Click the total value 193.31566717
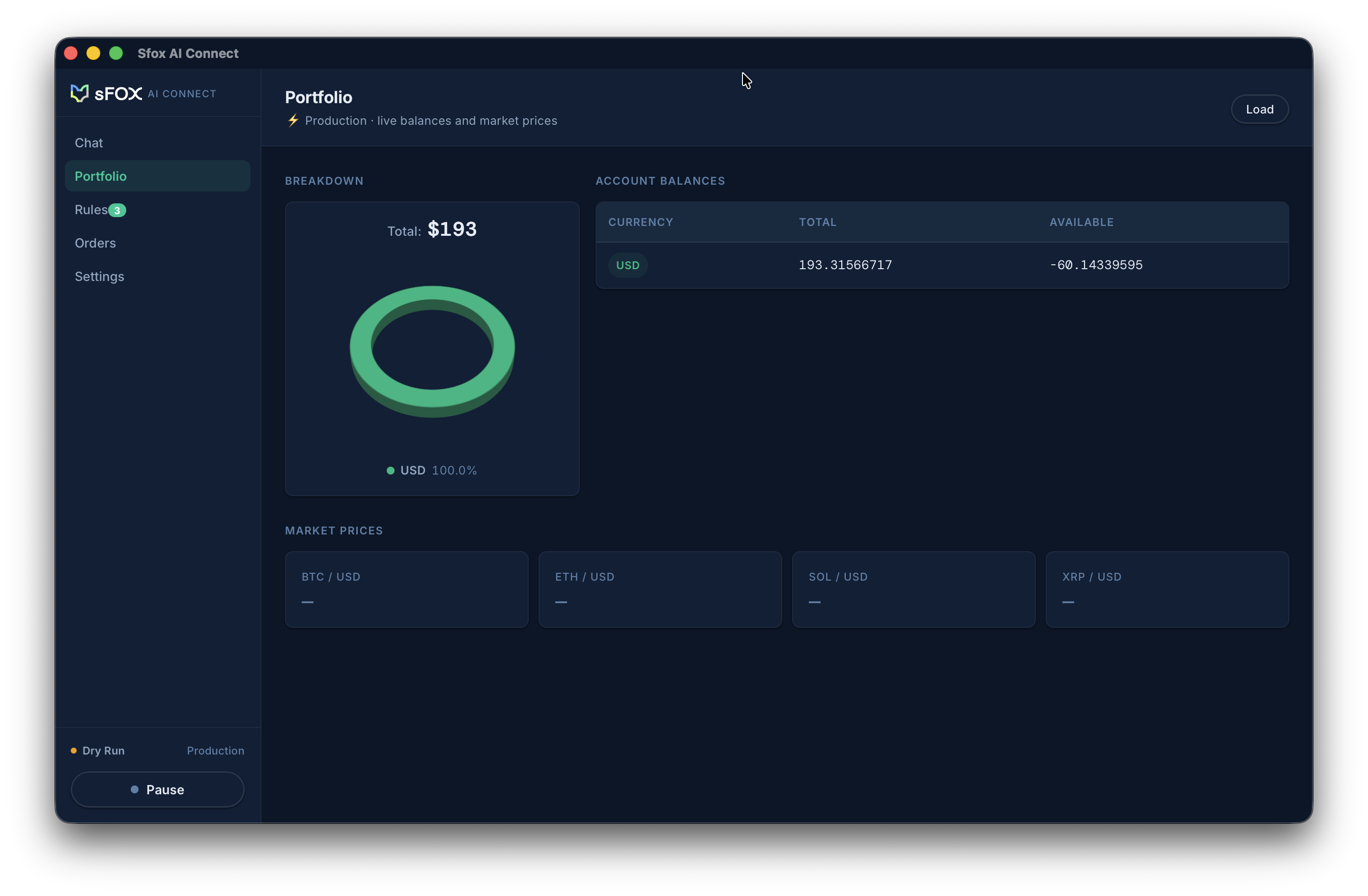 pyautogui.click(x=845, y=265)
